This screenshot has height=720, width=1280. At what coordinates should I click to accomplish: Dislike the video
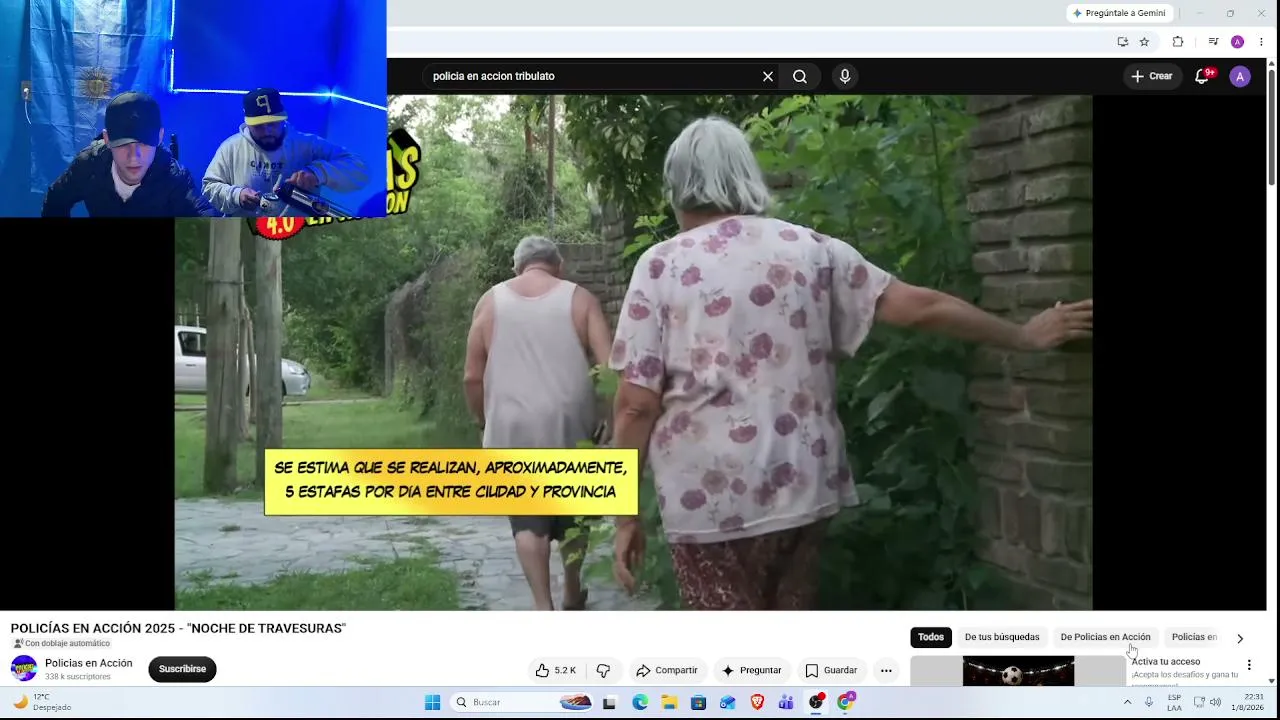(603, 670)
